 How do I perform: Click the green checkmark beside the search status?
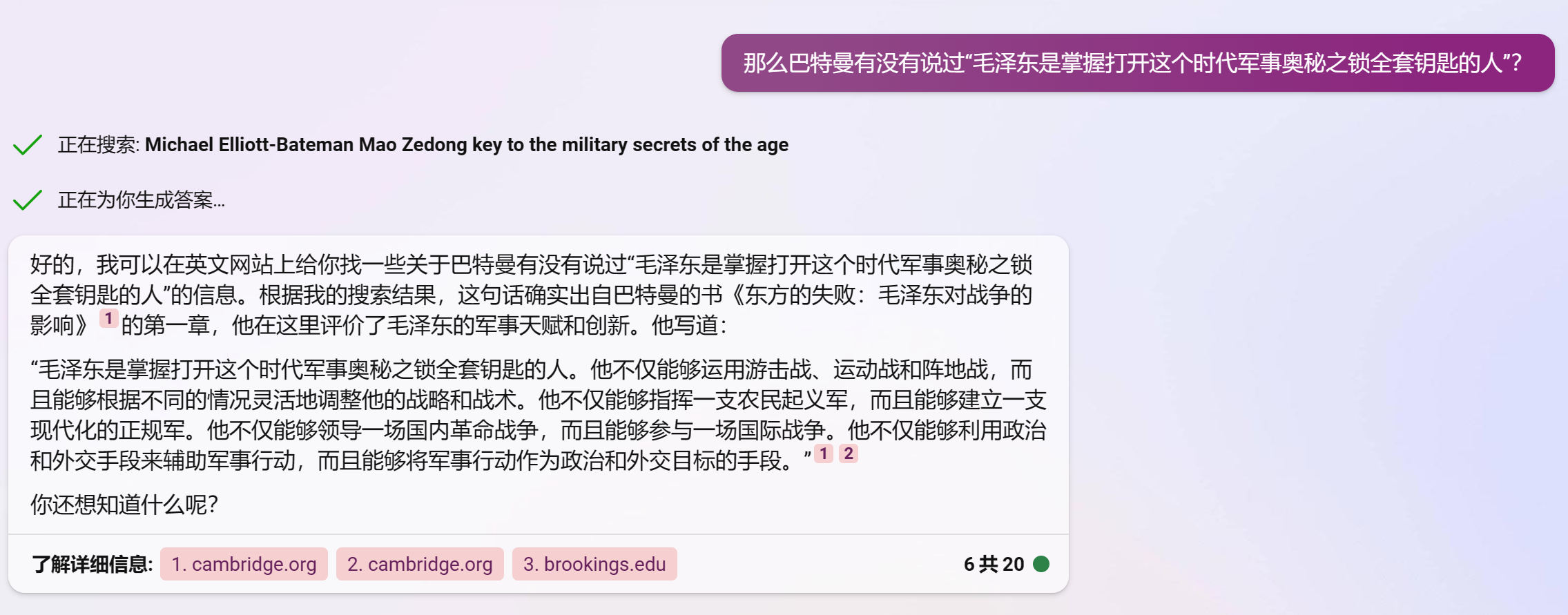coord(28,145)
